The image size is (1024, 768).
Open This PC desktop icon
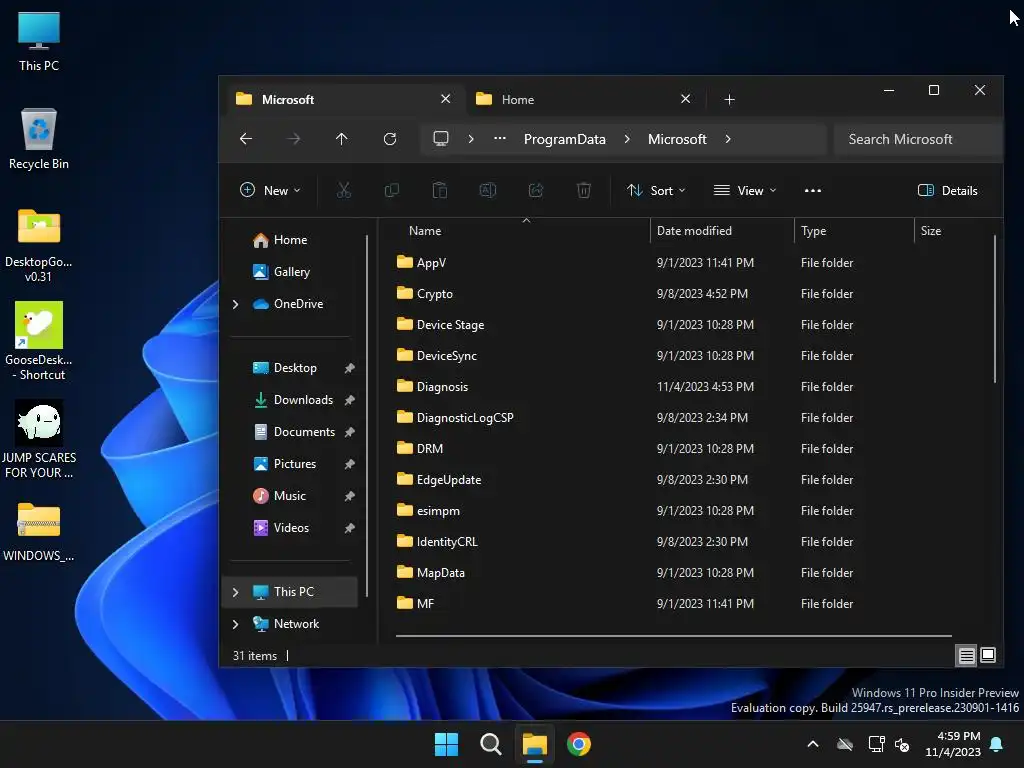(39, 41)
